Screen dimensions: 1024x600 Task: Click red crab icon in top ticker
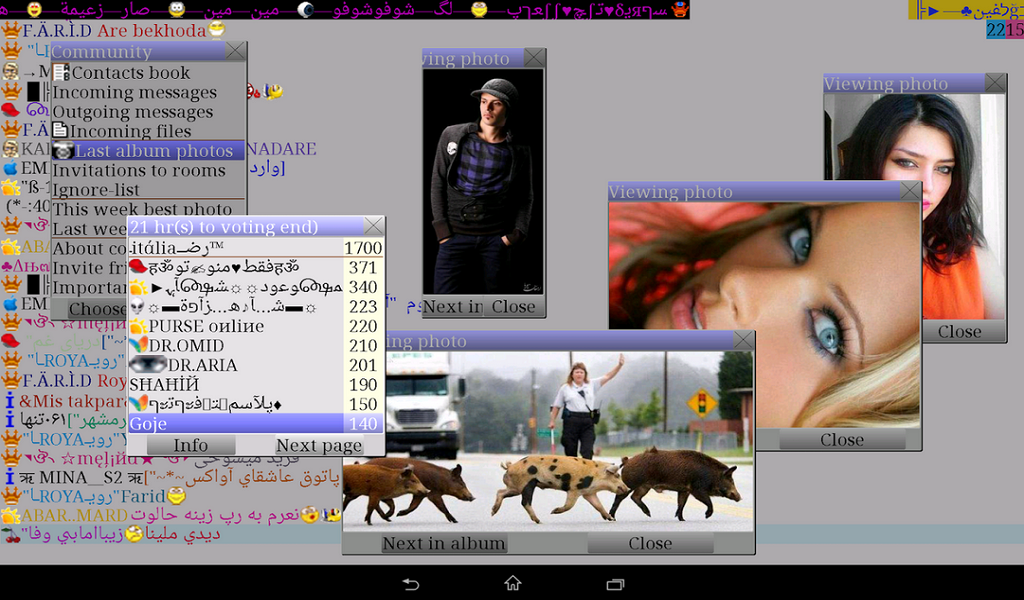(680, 9)
